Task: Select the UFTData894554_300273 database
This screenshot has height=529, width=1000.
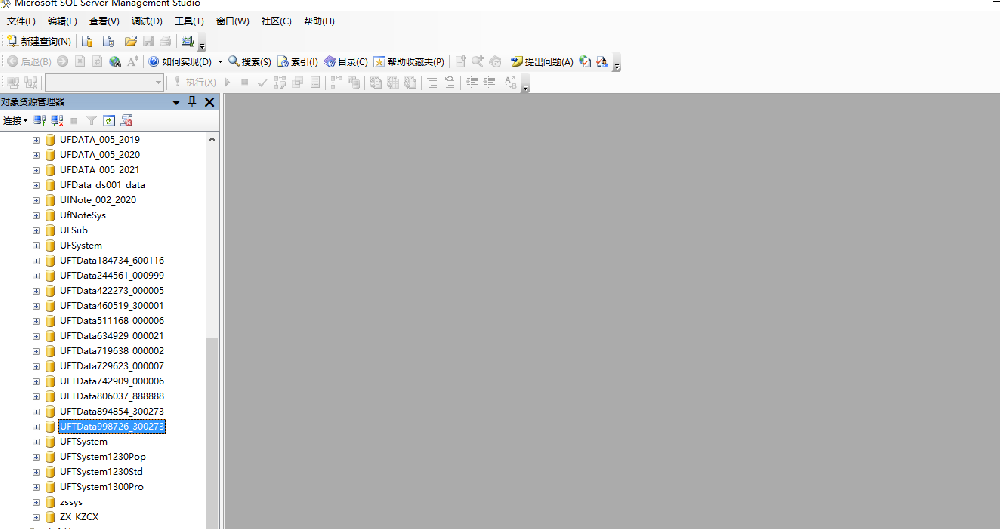Action: [x=112, y=412]
